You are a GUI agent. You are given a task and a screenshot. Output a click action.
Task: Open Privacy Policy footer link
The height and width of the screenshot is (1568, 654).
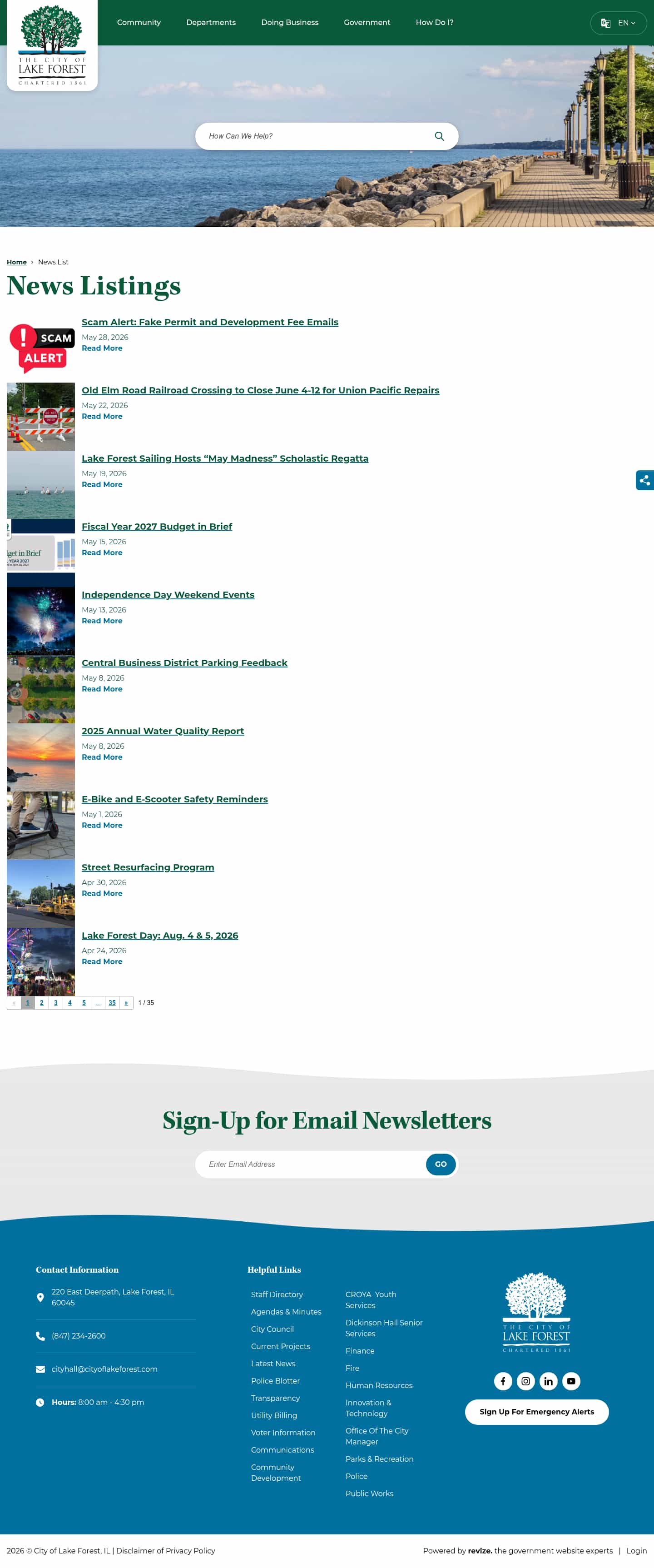(190, 1550)
